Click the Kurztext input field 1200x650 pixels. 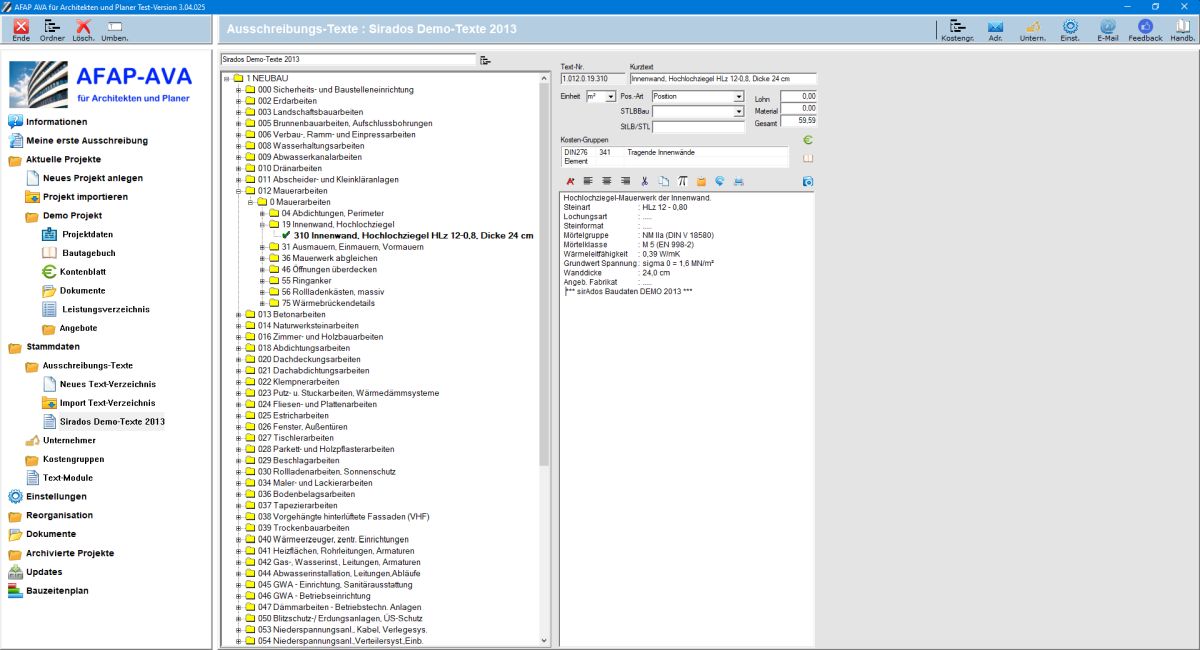(722, 78)
